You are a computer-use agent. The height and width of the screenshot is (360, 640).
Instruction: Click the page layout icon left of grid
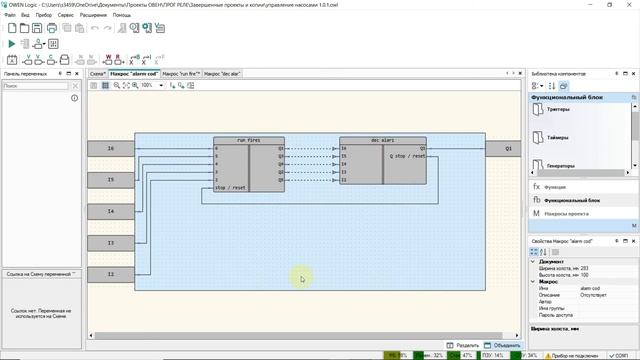tap(94, 85)
